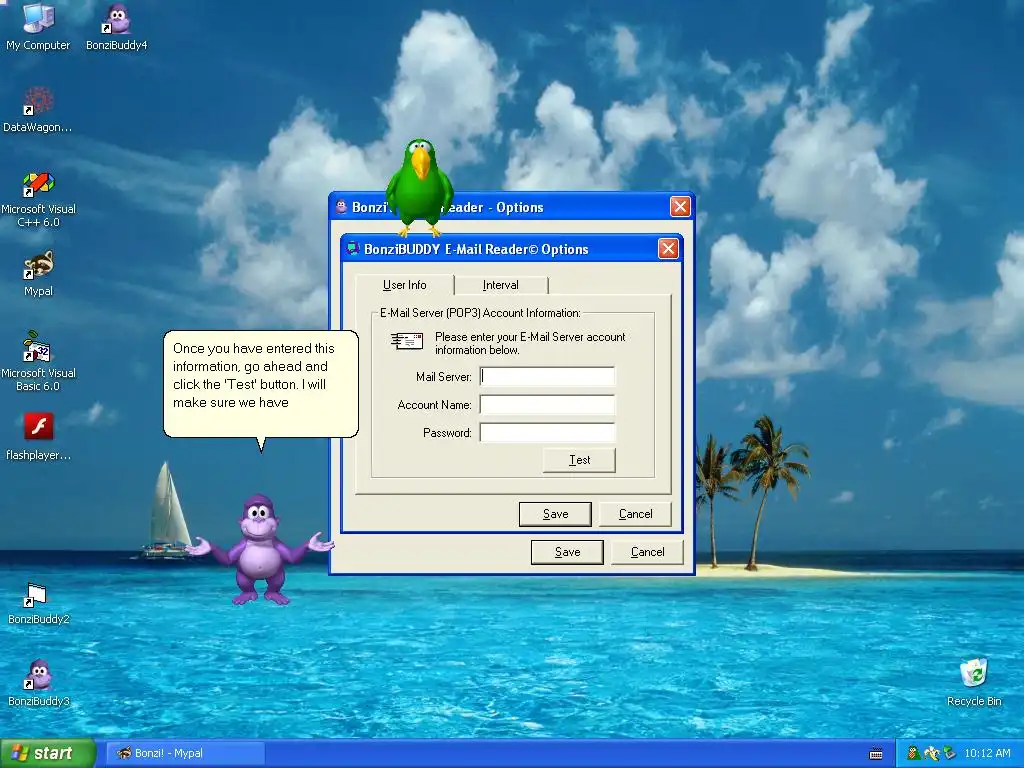The width and height of the screenshot is (1024, 768).
Task: Click the 10:12 AM taskbar clock
Action: tap(987, 753)
